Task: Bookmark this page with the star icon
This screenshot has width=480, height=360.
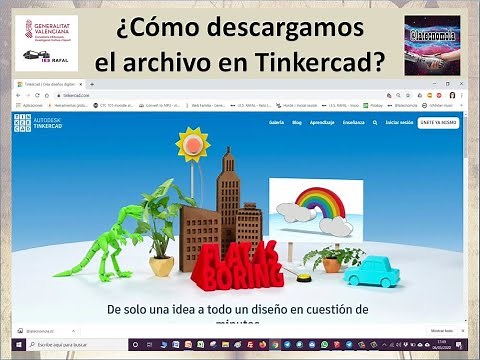Action: coord(408,95)
